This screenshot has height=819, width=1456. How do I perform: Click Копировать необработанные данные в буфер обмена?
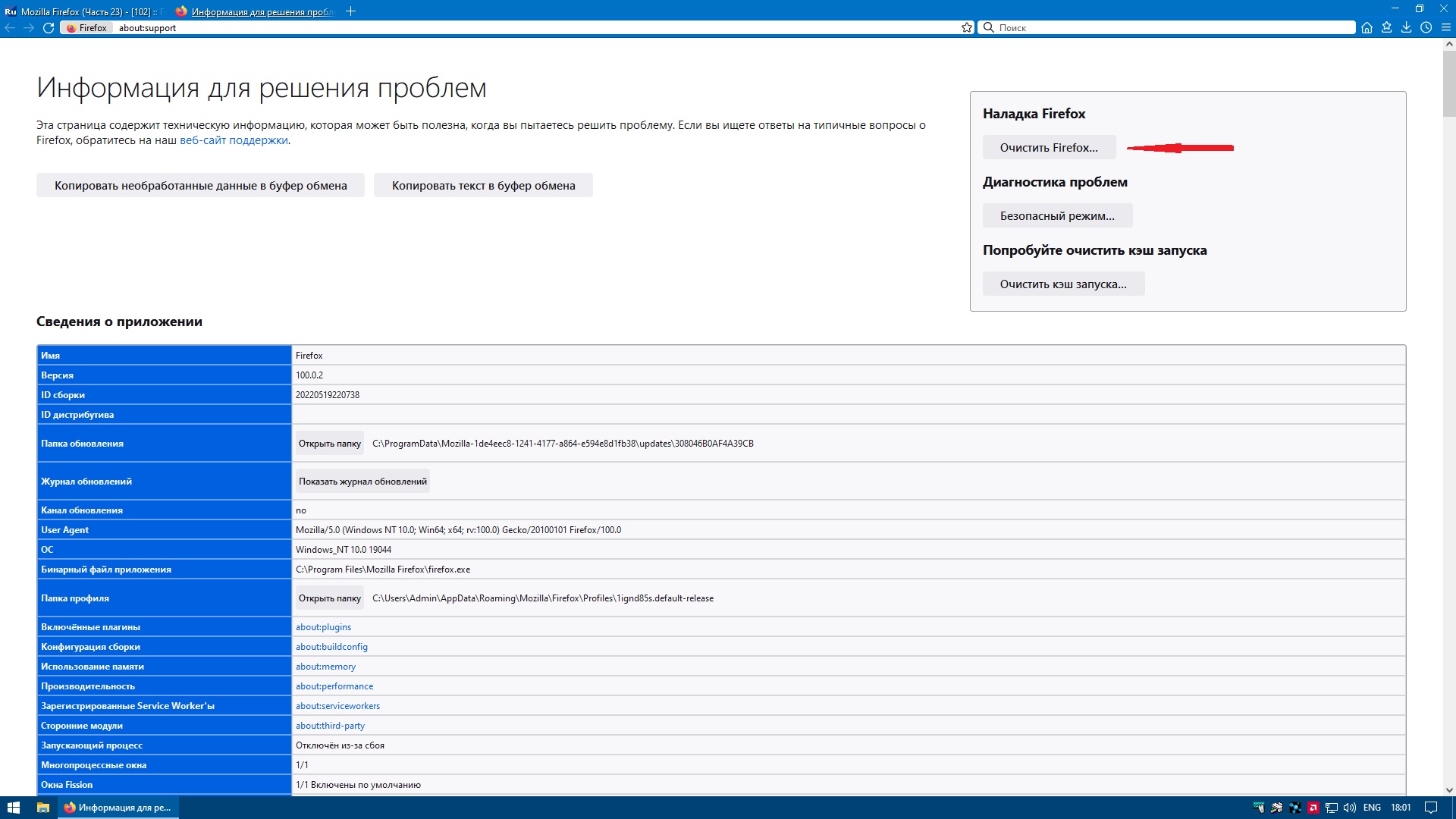click(200, 185)
